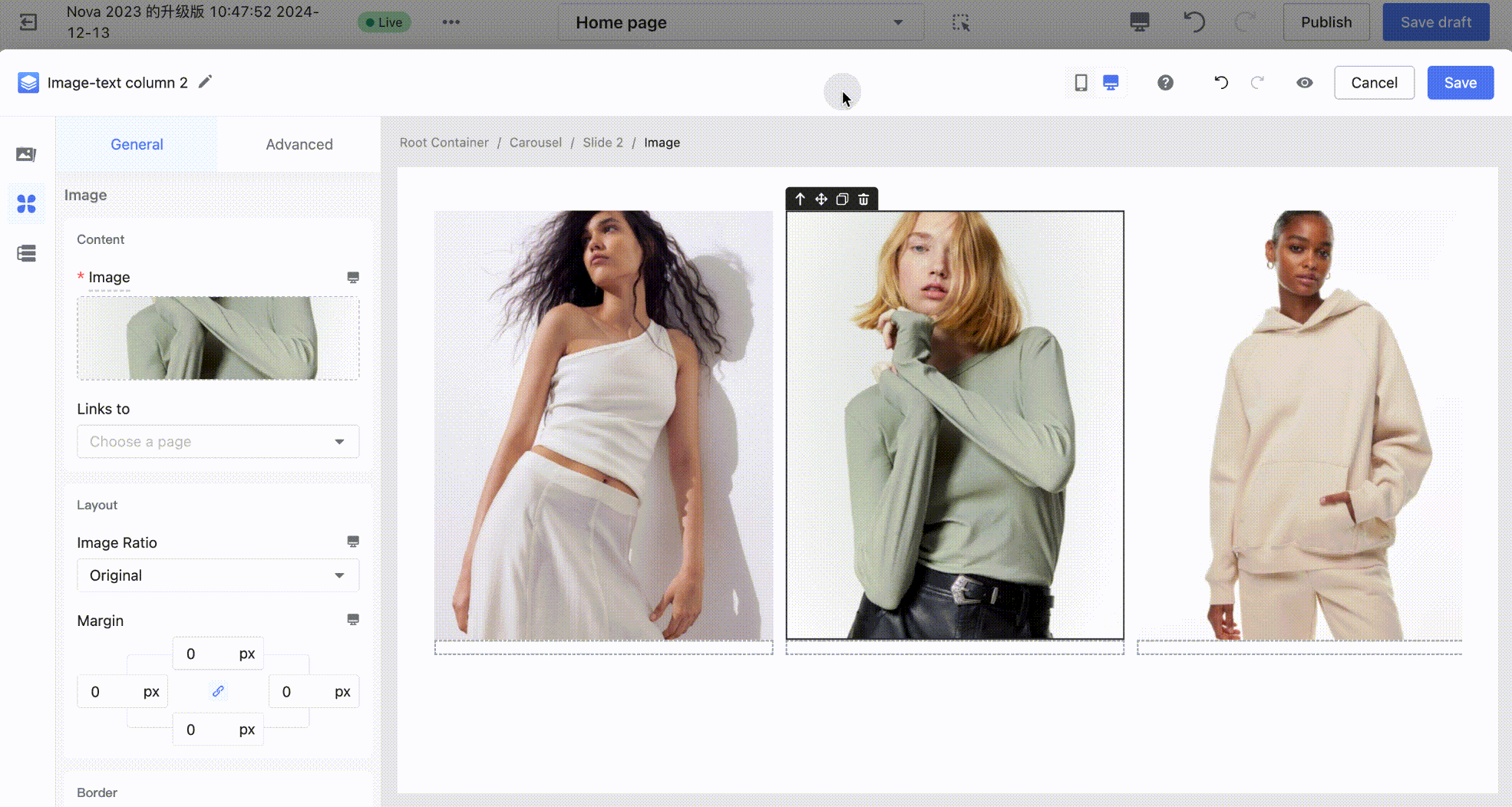Viewport: 1512px width, 807px height.
Task: Click the blue Save button
Action: click(1460, 83)
